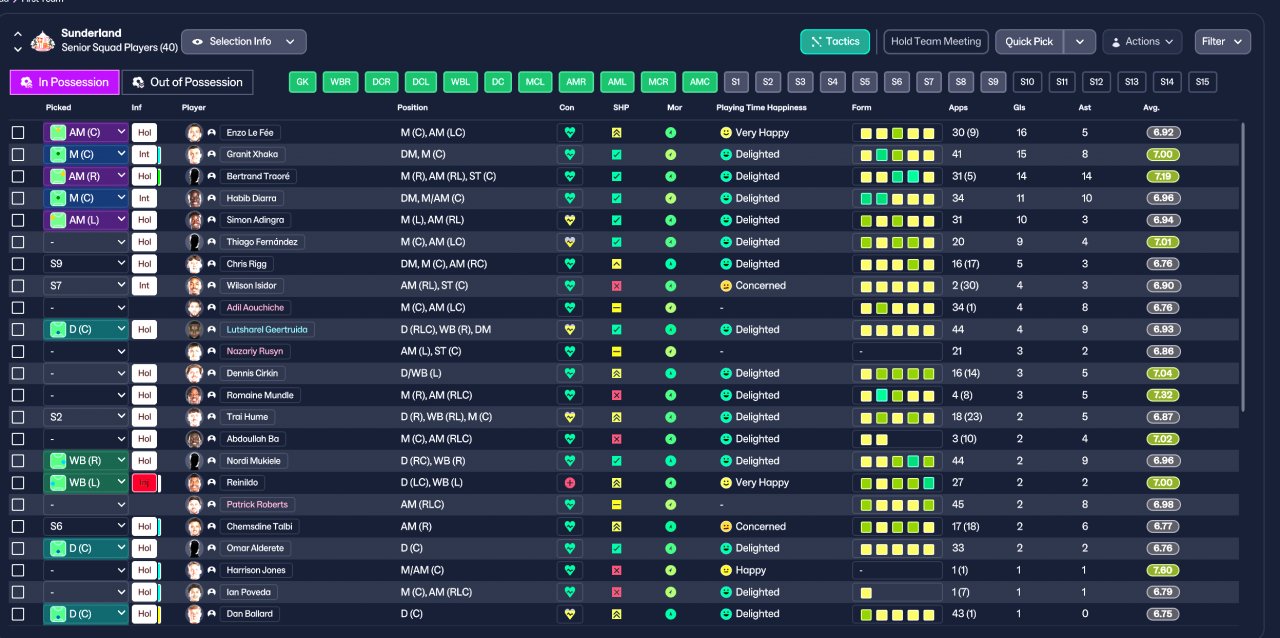
Task: Click Bertrand Traoré's morale icon
Action: click(x=670, y=176)
